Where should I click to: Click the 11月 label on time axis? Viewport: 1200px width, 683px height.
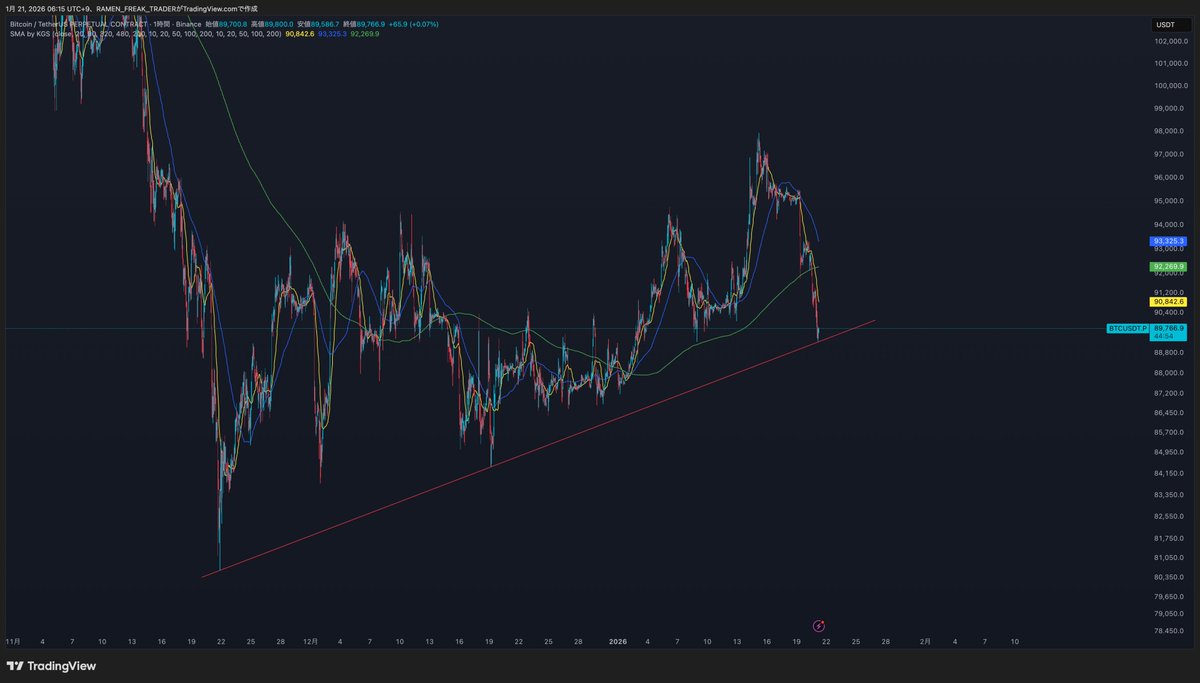(x=12, y=640)
